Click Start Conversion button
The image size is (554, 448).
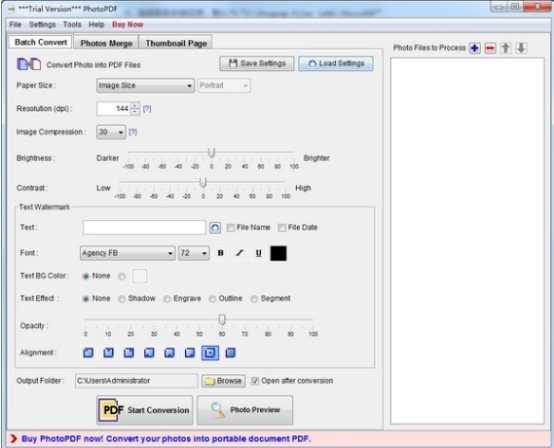(x=145, y=410)
